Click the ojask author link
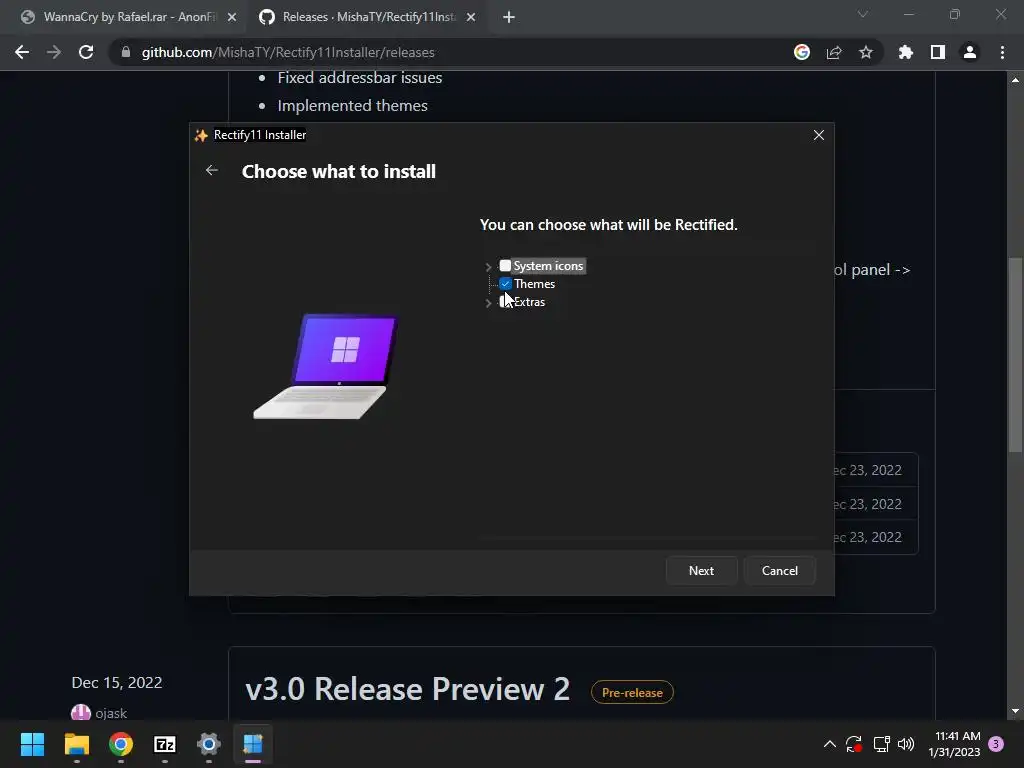The height and width of the screenshot is (768, 1024). point(111,713)
